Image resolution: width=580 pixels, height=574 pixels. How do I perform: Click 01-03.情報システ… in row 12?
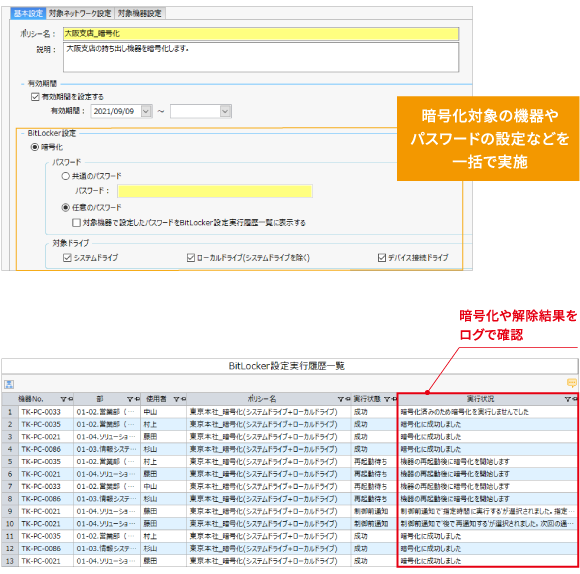click(x=106, y=549)
